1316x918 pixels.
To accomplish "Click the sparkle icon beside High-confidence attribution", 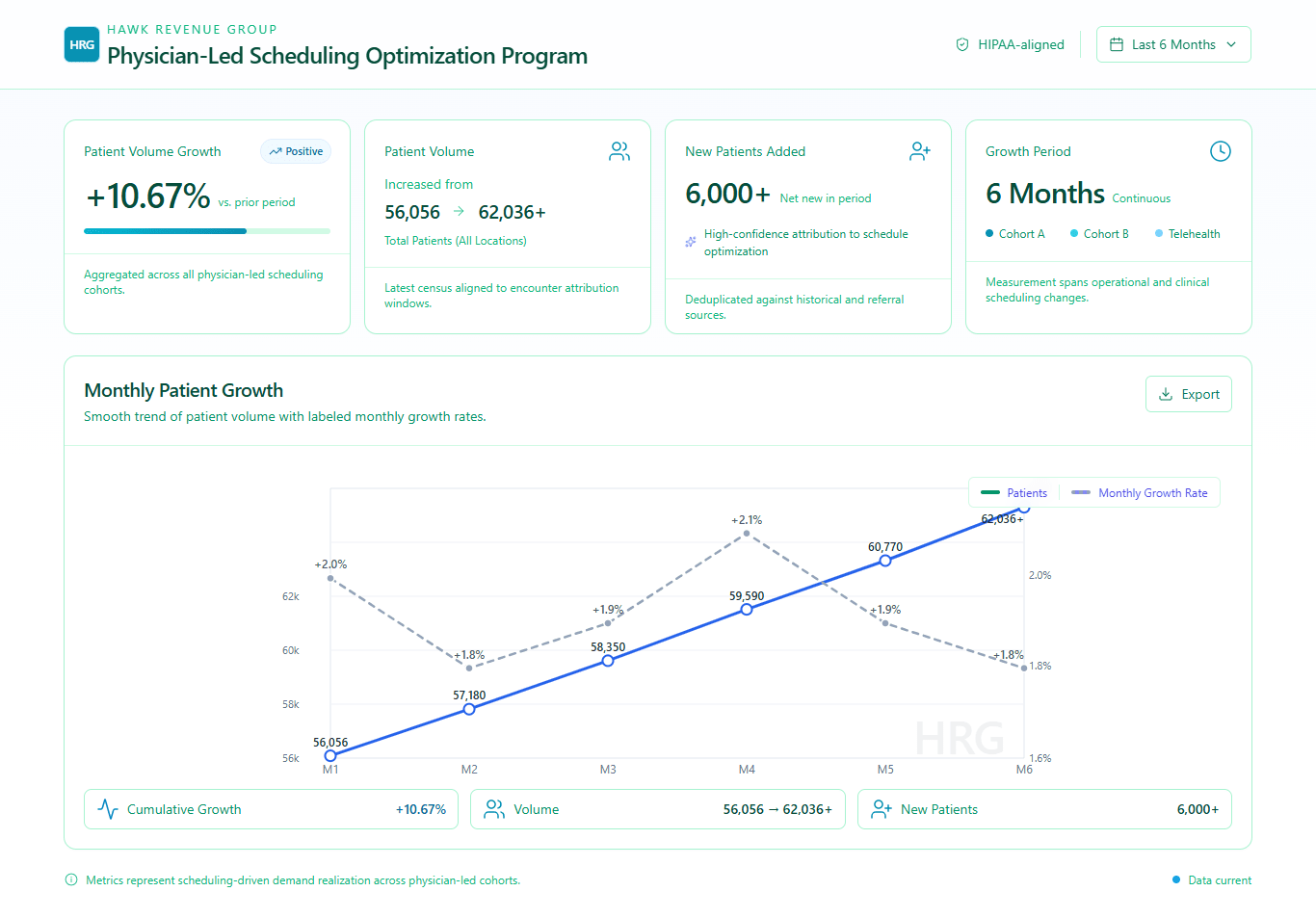I will [x=691, y=242].
